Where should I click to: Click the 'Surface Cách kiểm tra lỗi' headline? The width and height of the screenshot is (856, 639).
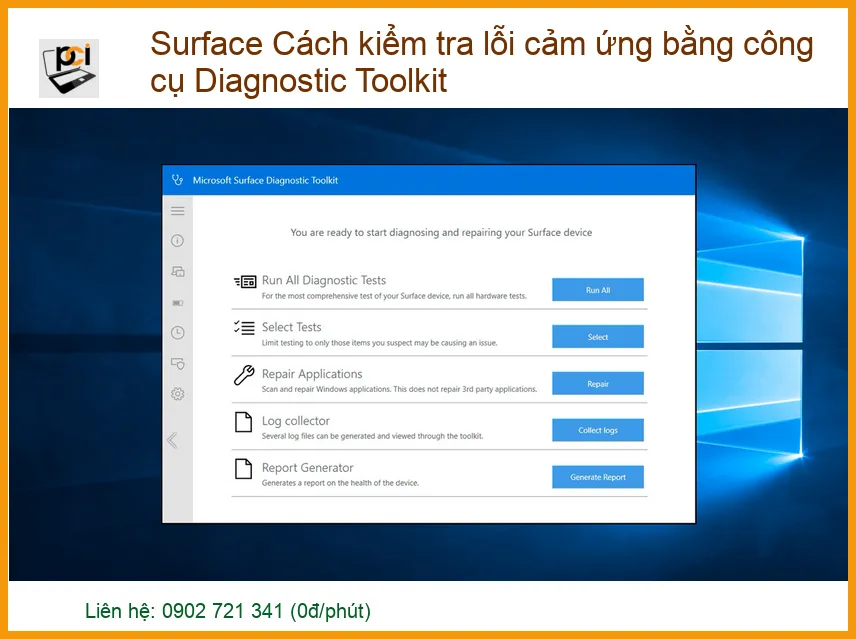pyautogui.click(x=482, y=62)
